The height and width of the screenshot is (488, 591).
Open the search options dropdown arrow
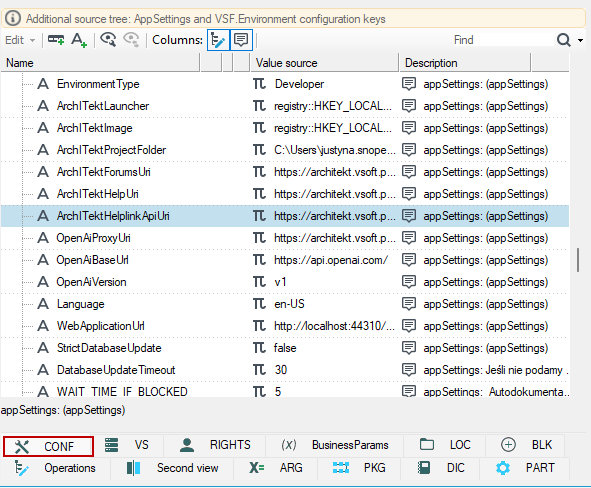click(580, 40)
